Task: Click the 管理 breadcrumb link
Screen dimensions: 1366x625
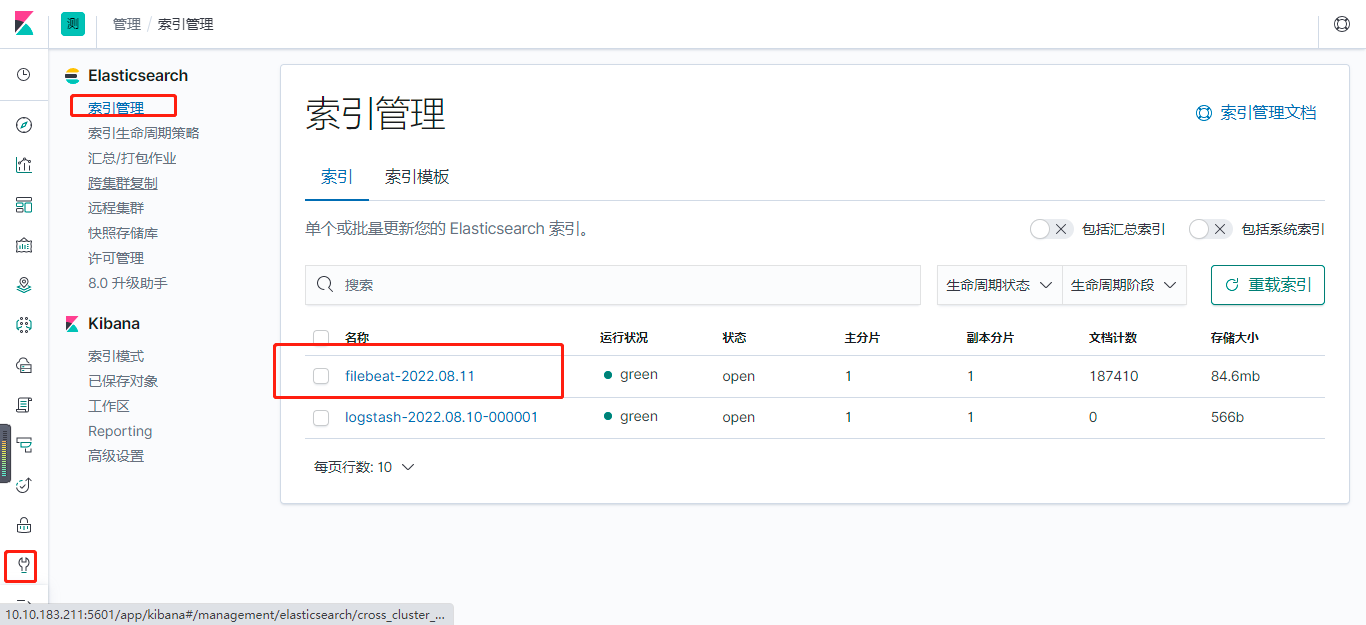Action: [127, 24]
